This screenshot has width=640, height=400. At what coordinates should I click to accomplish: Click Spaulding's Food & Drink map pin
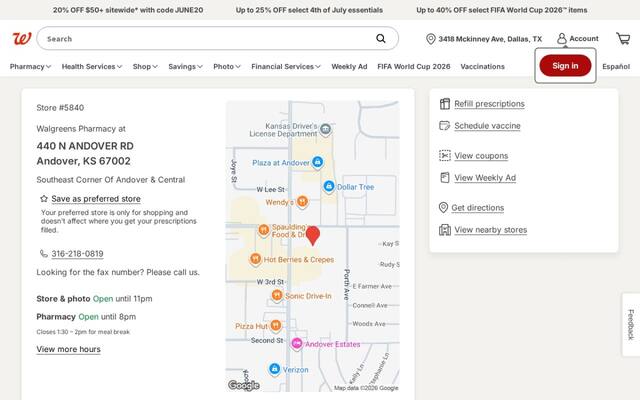264,230
